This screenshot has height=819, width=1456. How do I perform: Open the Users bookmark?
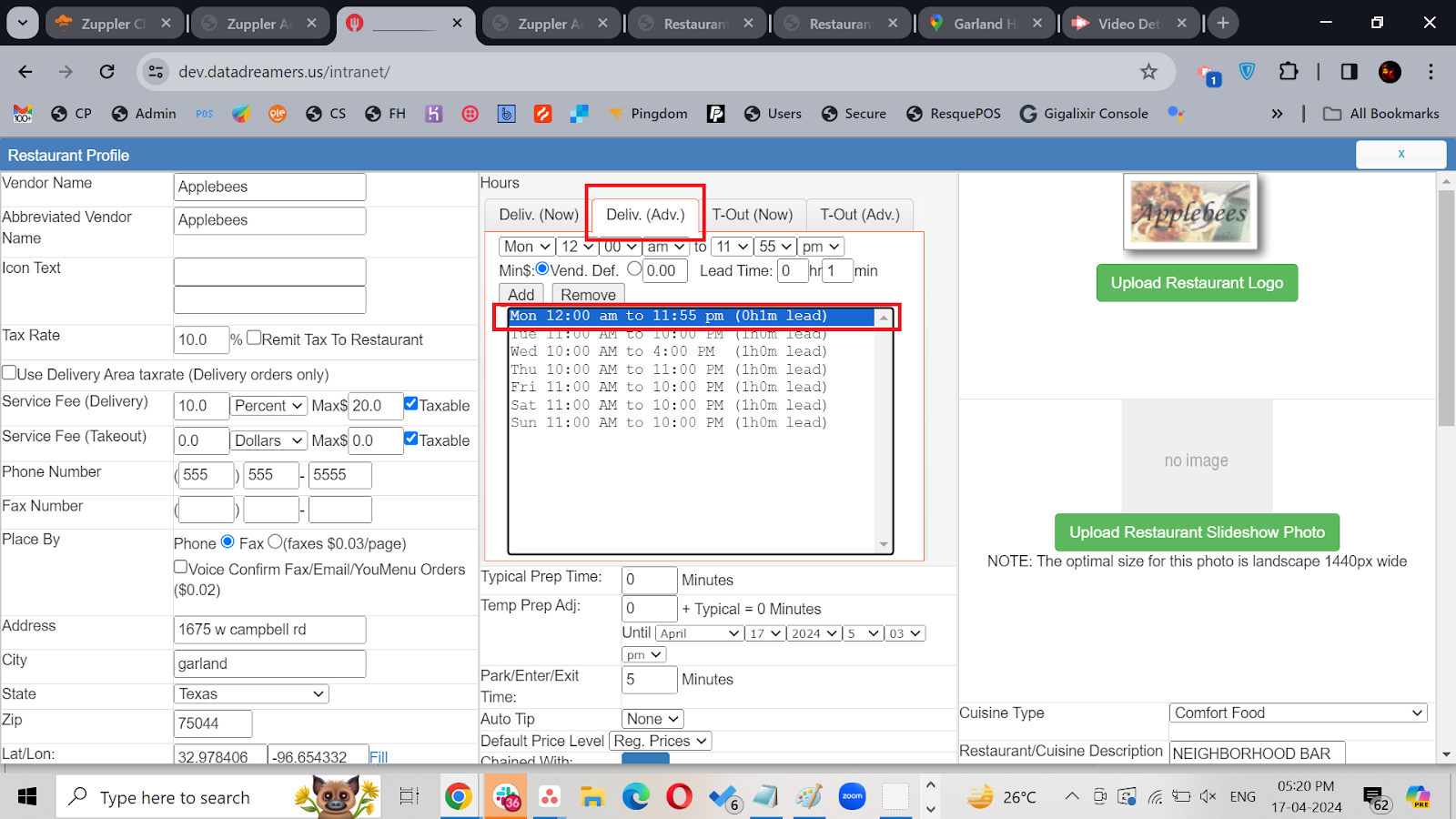click(x=773, y=114)
